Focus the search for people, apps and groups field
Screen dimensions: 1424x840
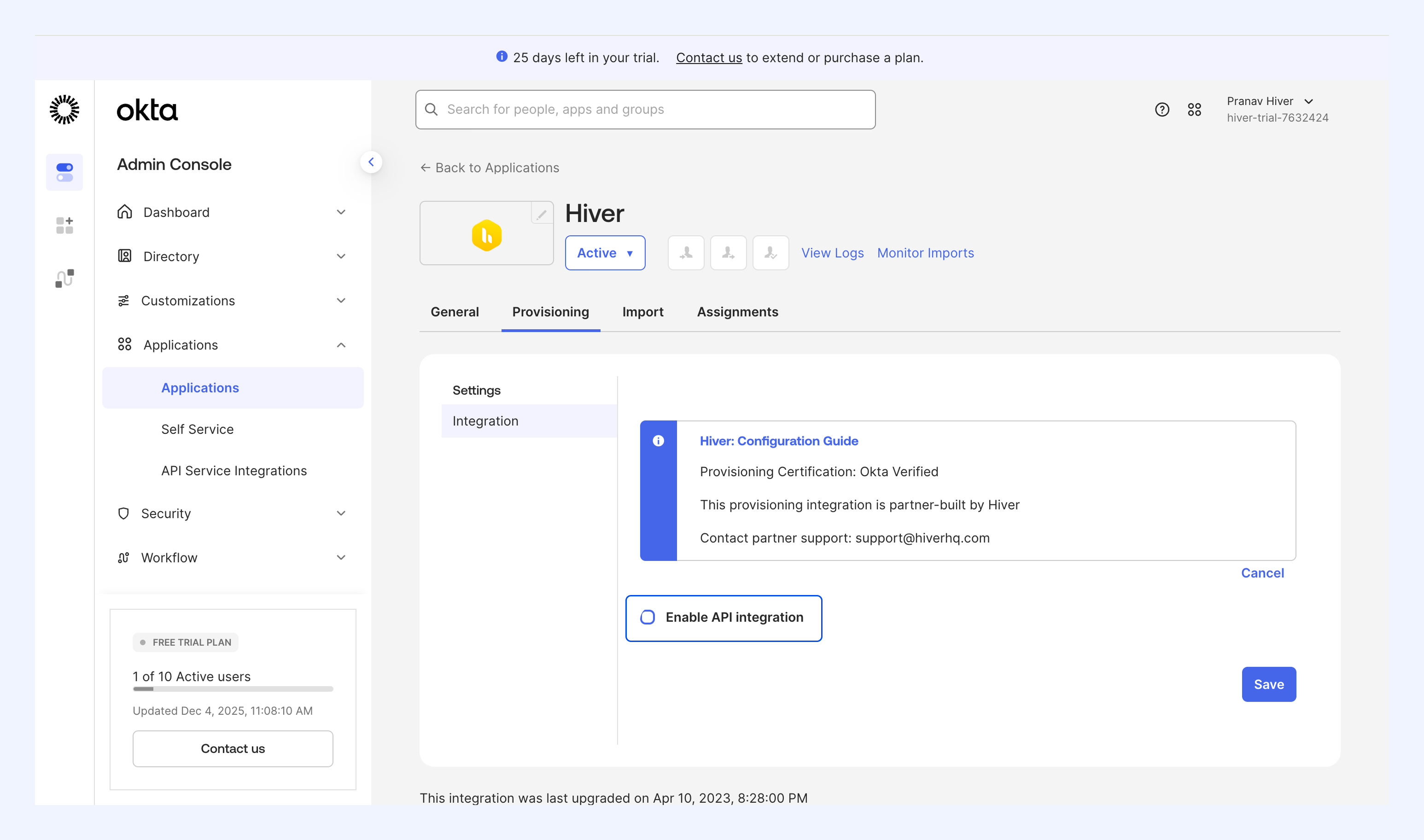pos(645,109)
